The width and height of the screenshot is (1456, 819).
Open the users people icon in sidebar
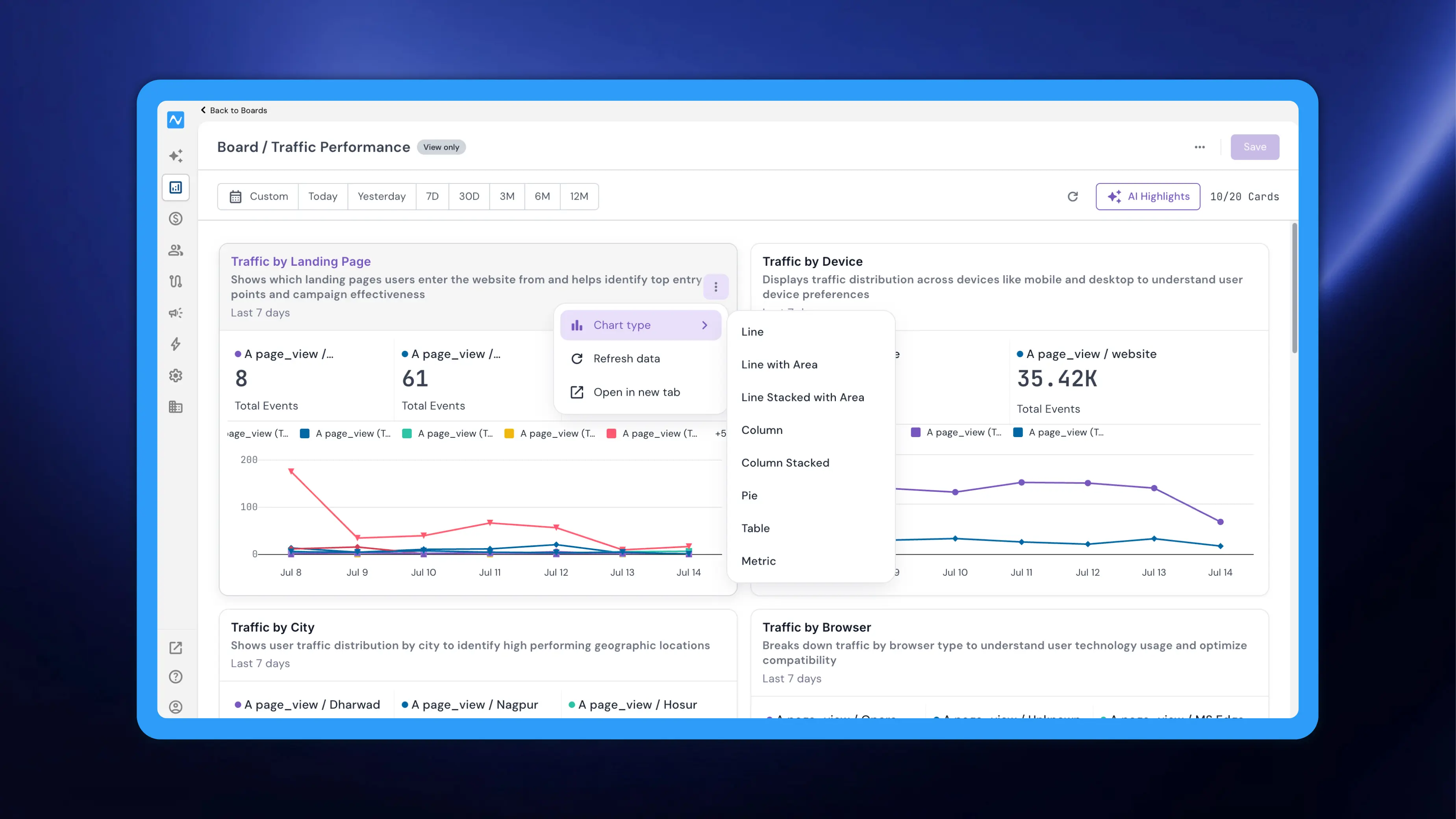coord(176,250)
